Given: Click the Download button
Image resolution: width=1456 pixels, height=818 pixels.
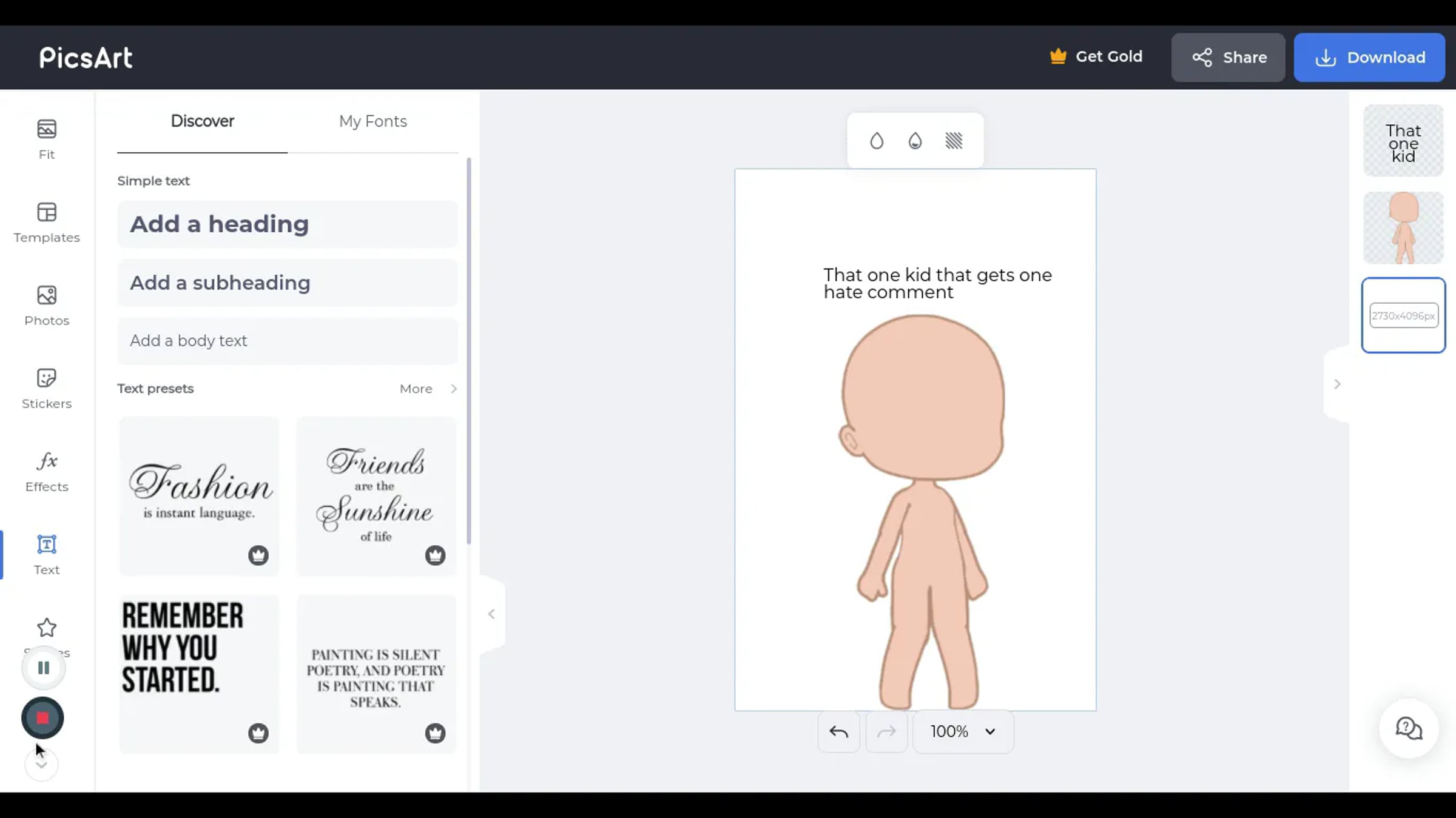Looking at the screenshot, I should [x=1369, y=57].
